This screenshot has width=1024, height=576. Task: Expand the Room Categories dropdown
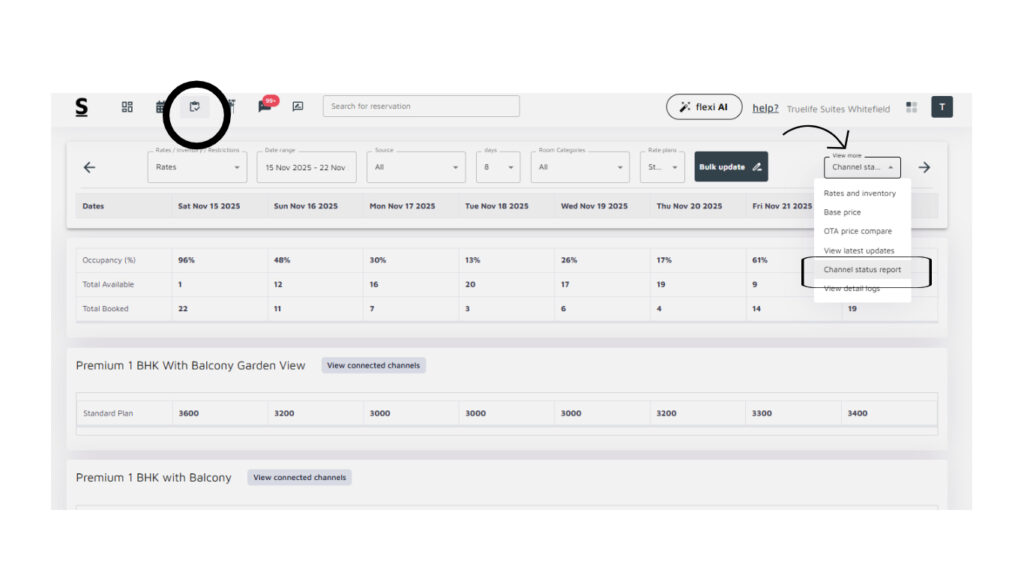click(x=580, y=167)
